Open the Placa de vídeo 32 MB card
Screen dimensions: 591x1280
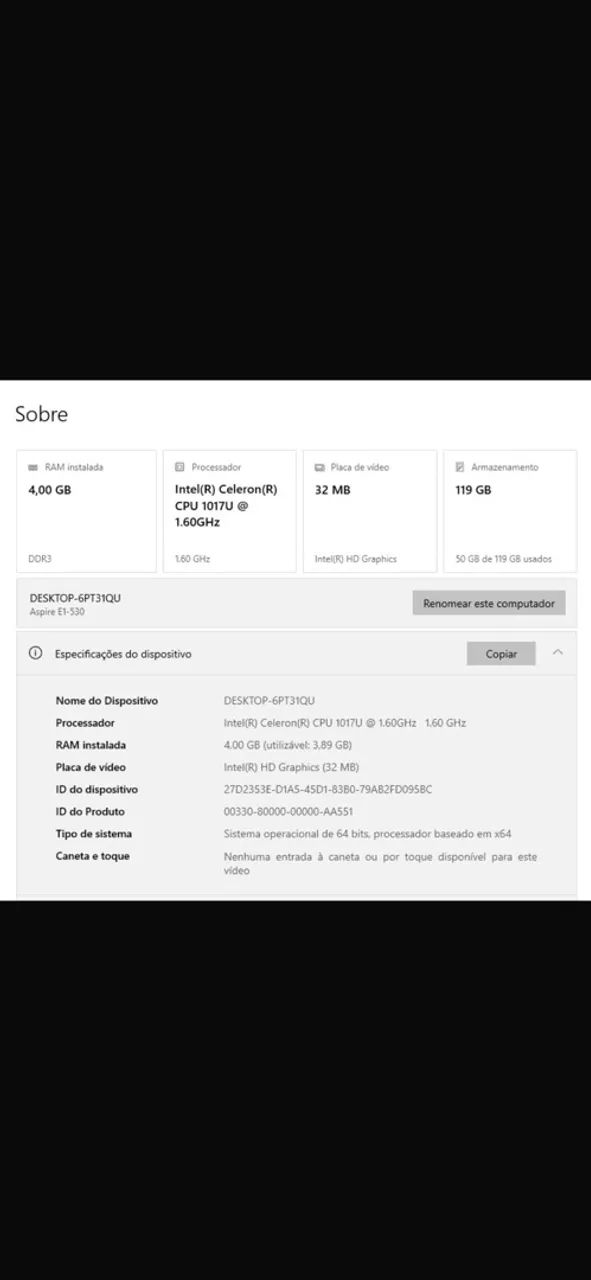click(370, 511)
